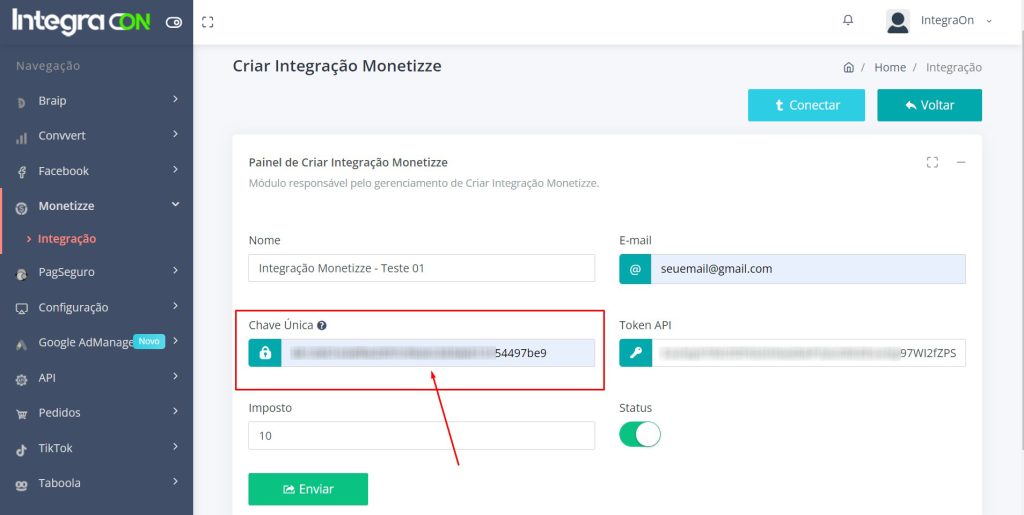Click the Nome input field
This screenshot has width=1024, height=515.
[421, 268]
